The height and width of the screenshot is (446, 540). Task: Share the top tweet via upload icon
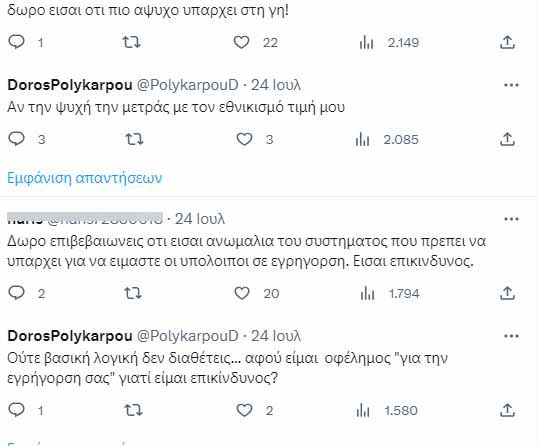tap(507, 42)
